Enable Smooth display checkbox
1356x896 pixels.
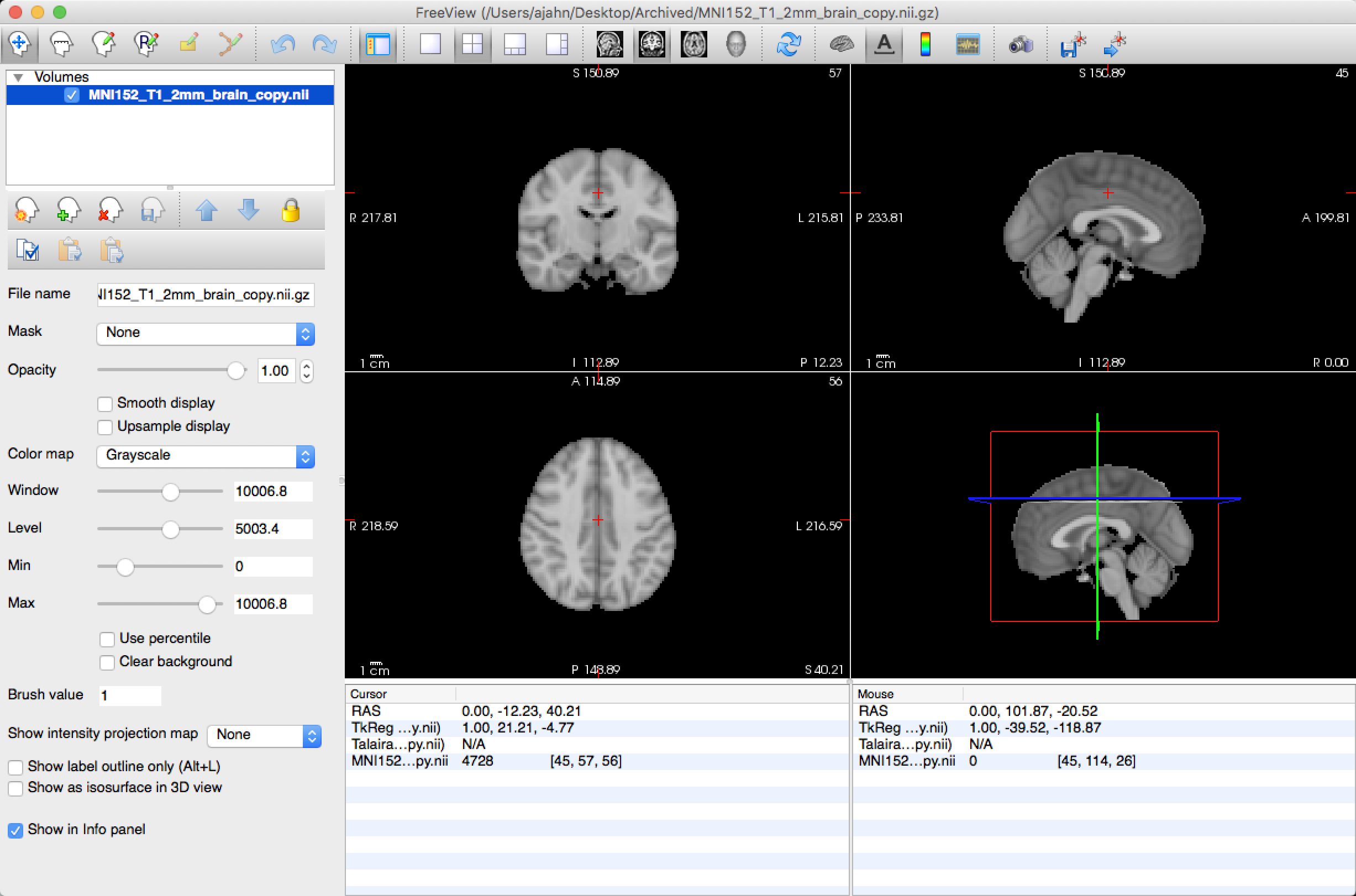click(104, 404)
